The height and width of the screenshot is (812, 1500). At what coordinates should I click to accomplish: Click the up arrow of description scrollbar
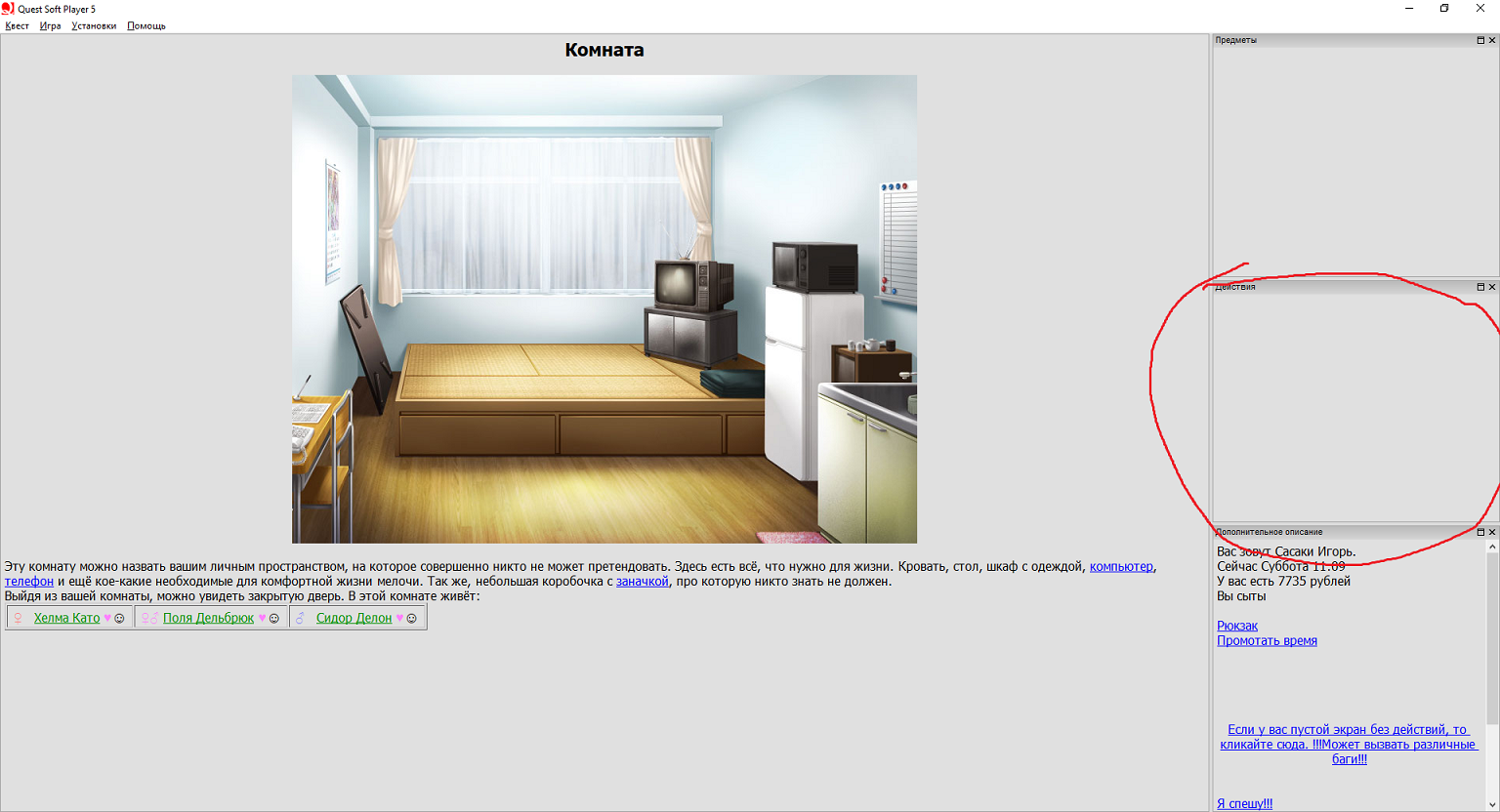1492,547
